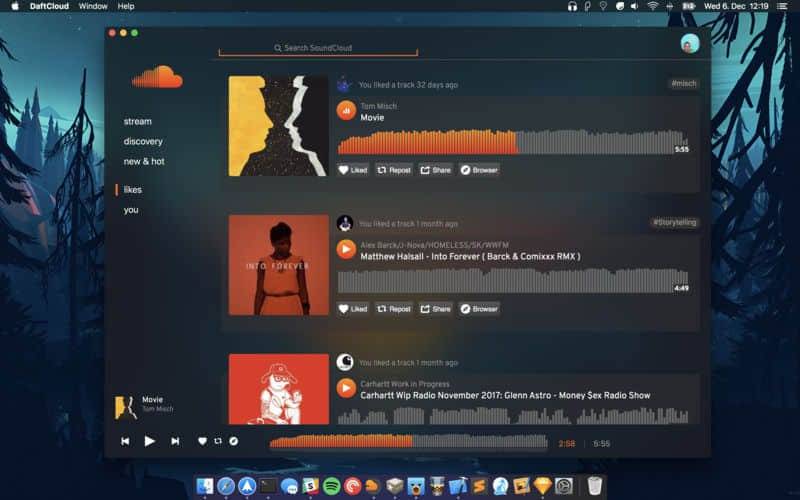Share the Movie track
This screenshot has height=500, width=800.
(436, 170)
